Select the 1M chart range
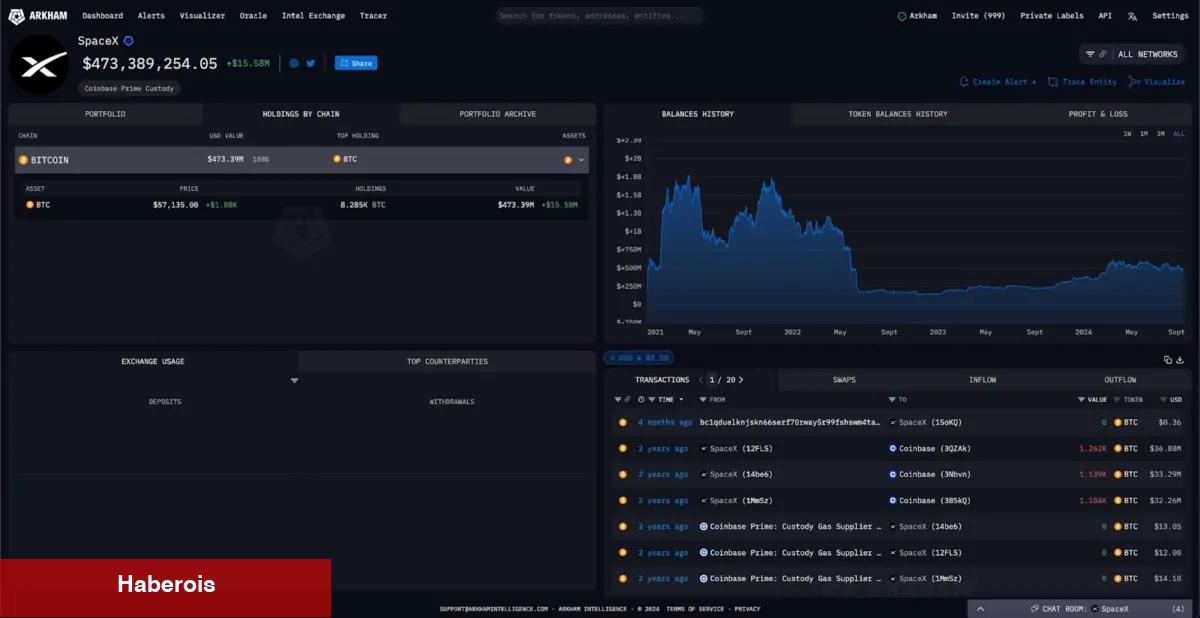Screen dimensions: 1200x618 [1143, 133]
